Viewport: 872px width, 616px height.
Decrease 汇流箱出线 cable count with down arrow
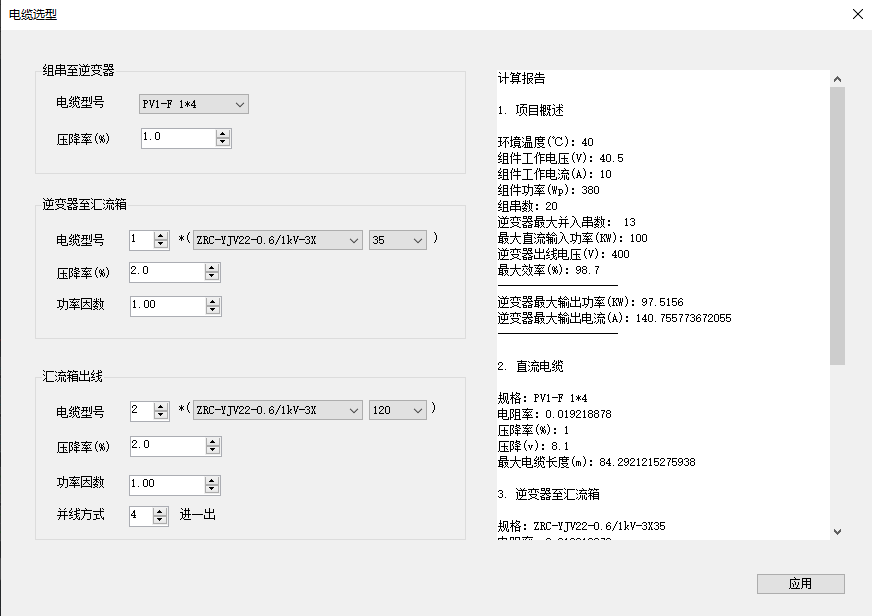pyautogui.click(x=161, y=415)
